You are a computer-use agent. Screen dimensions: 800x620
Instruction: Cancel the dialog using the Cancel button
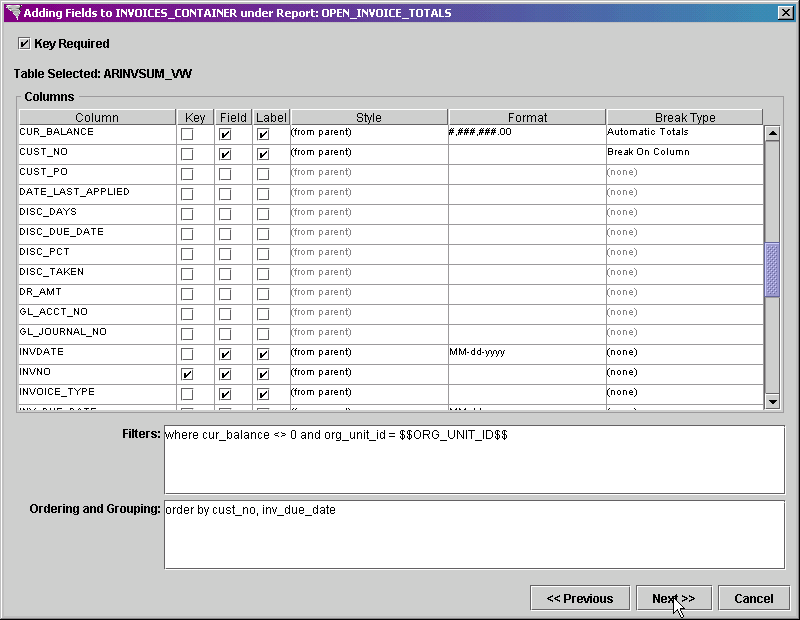754,598
